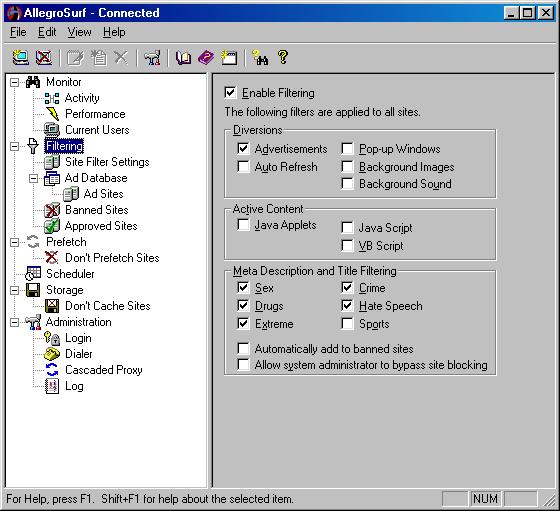The image size is (560, 511).
Task: Select Ad Sites in the tree
Action: tap(103, 194)
